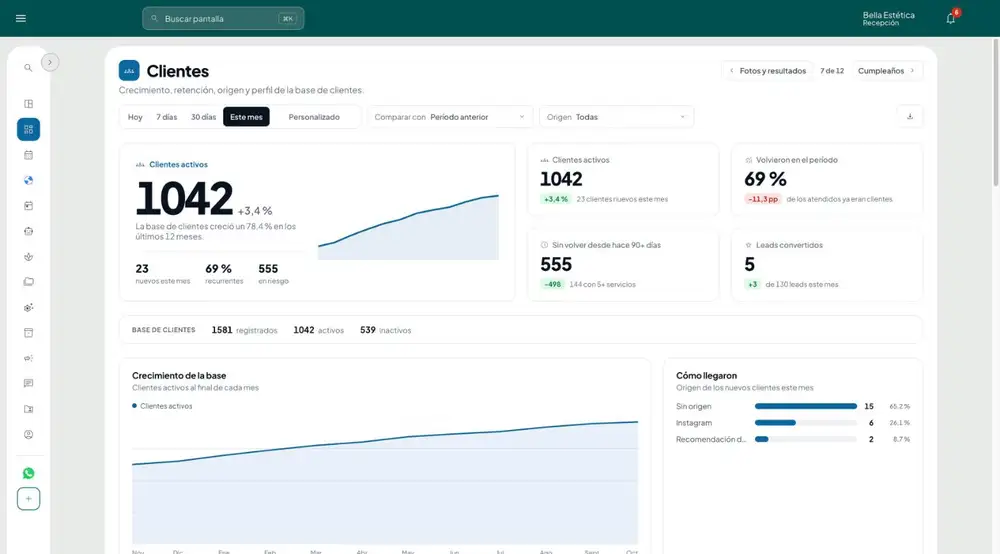The height and width of the screenshot is (554, 1000).
Task: Open the Volvieron en el período card
Action: click(x=827, y=179)
